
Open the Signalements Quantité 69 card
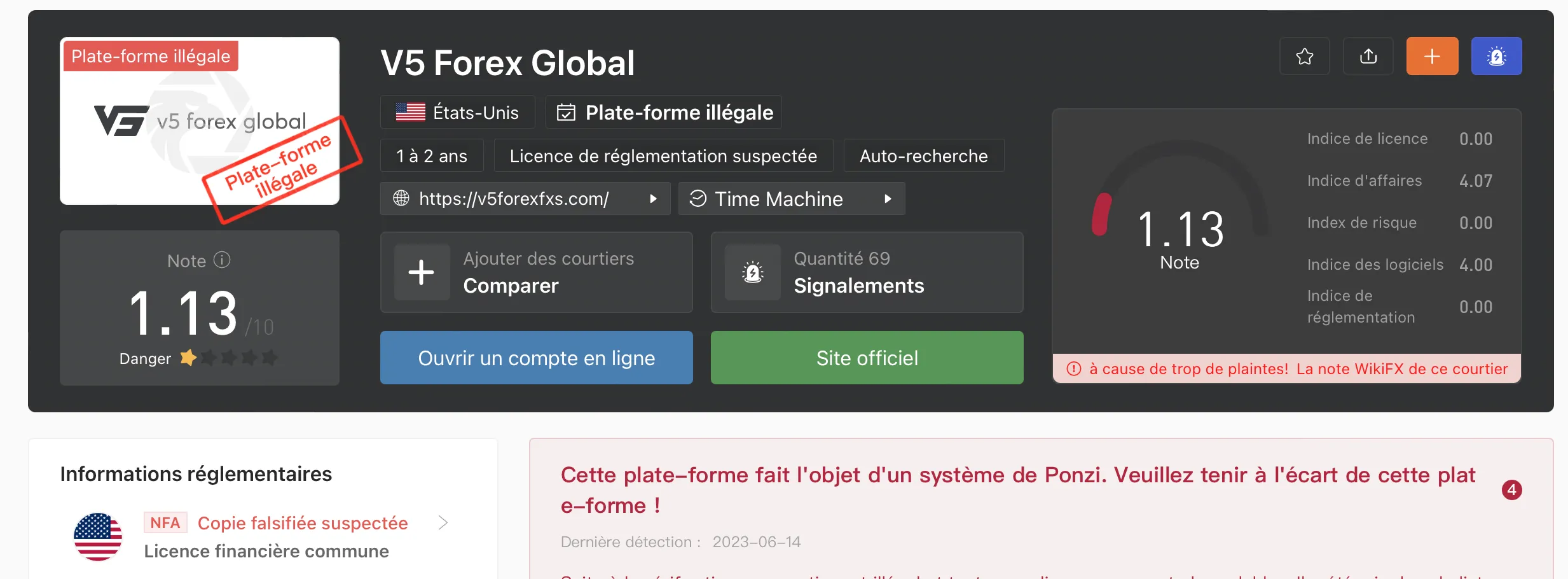(867, 272)
